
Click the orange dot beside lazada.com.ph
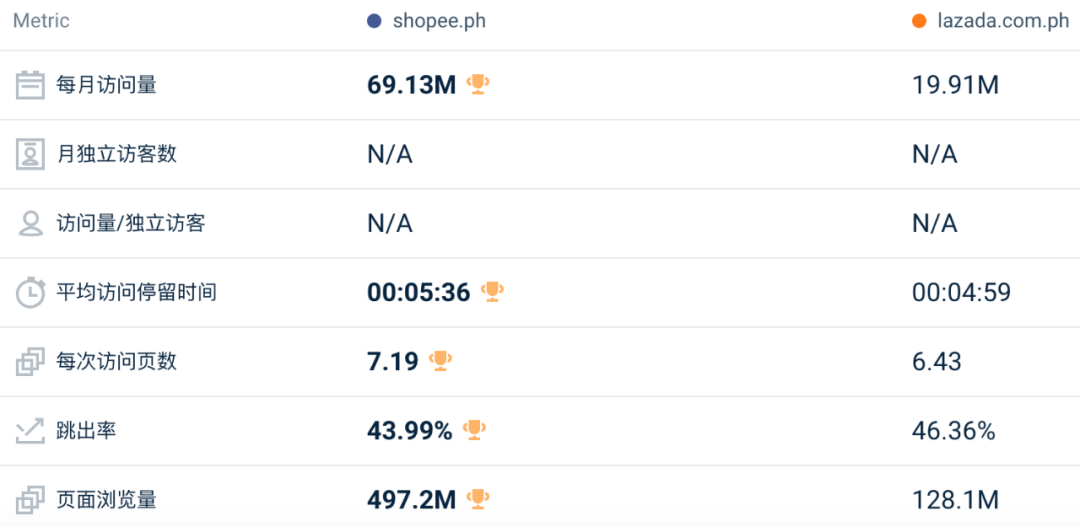[x=919, y=21]
